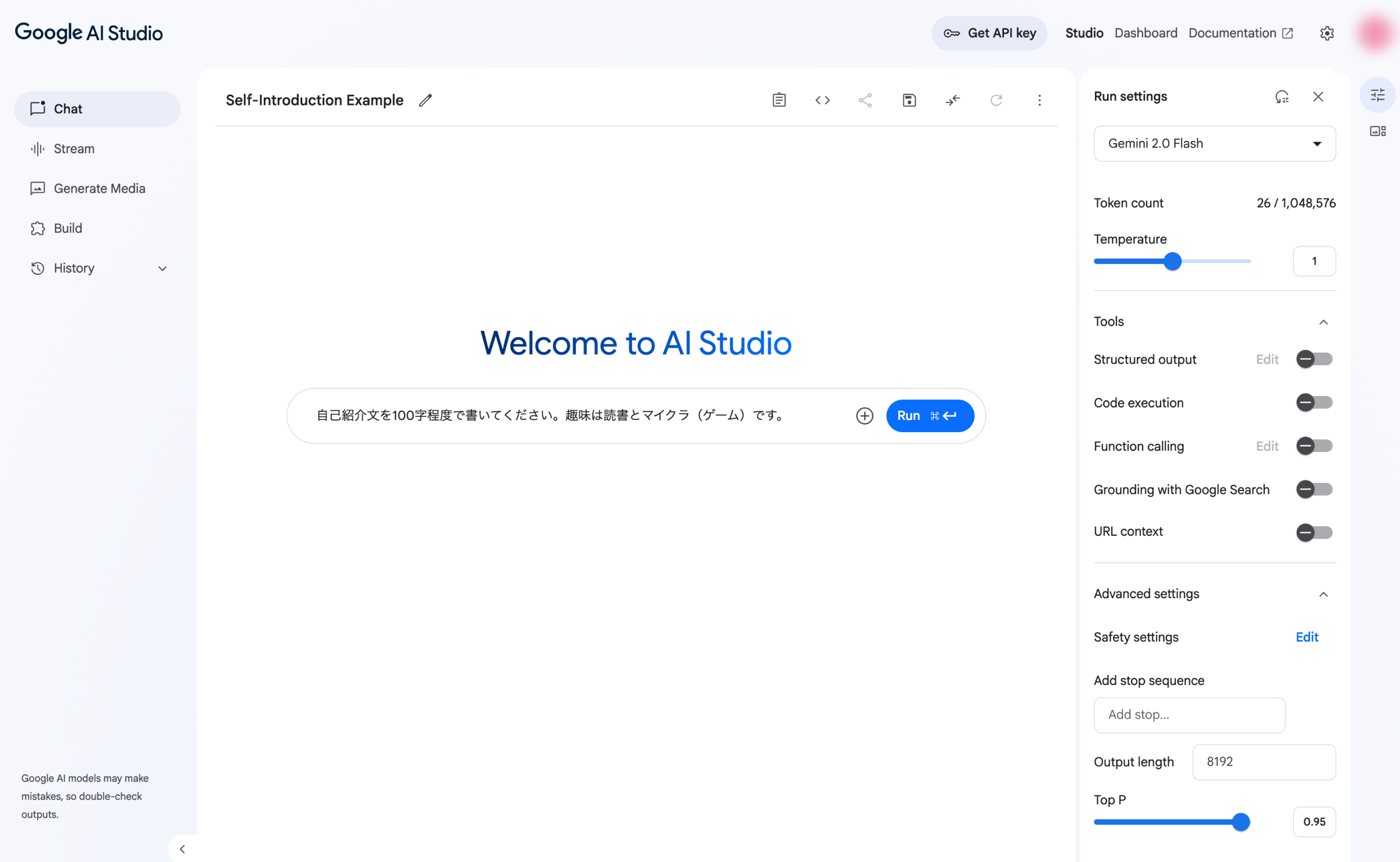Click the Top P slider handle
This screenshot has height=862, width=1400.
coord(1241,822)
